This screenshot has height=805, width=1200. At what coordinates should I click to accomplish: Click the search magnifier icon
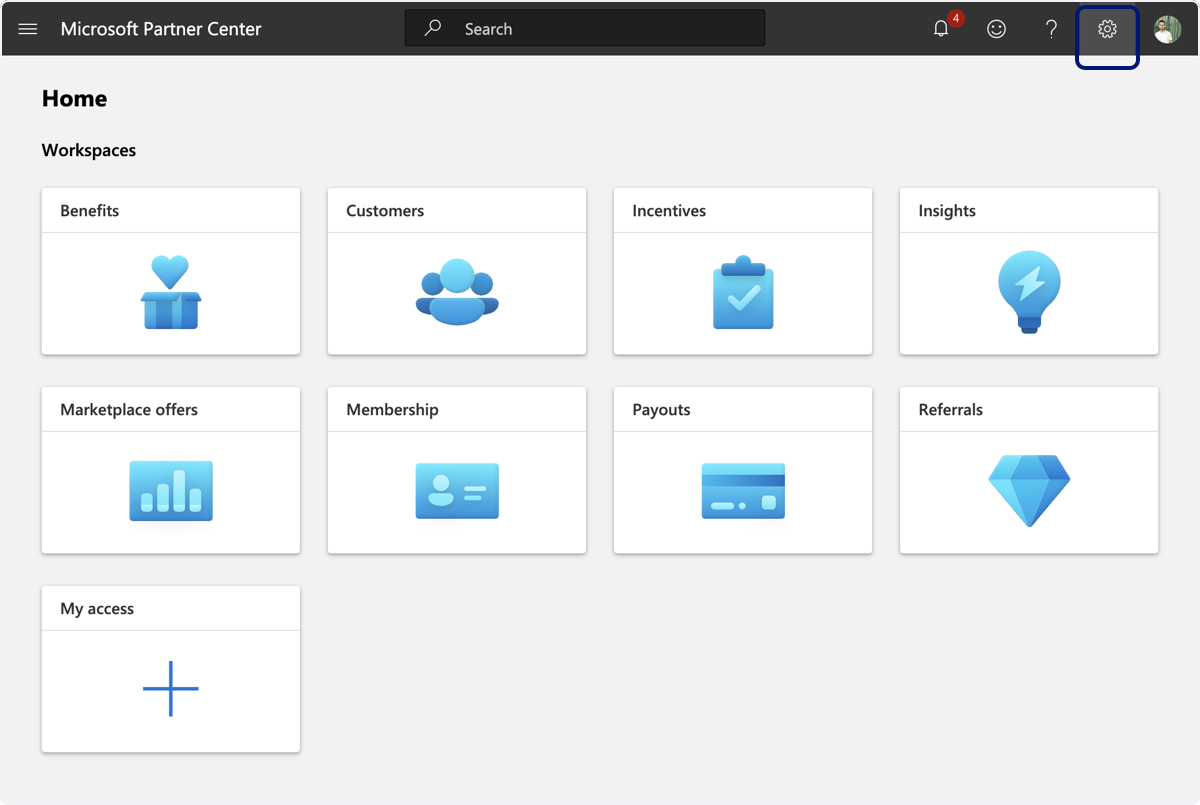click(x=432, y=28)
